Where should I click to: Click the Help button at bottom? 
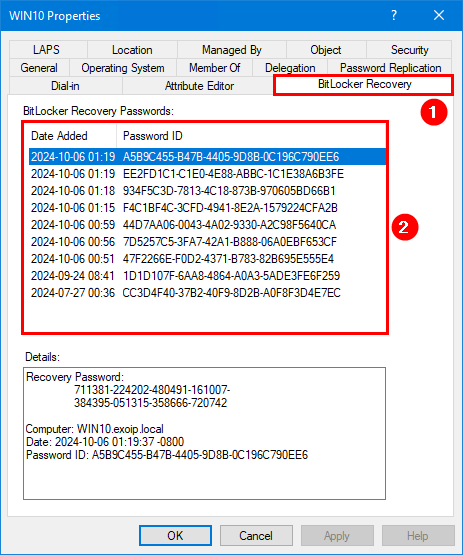click(418, 535)
